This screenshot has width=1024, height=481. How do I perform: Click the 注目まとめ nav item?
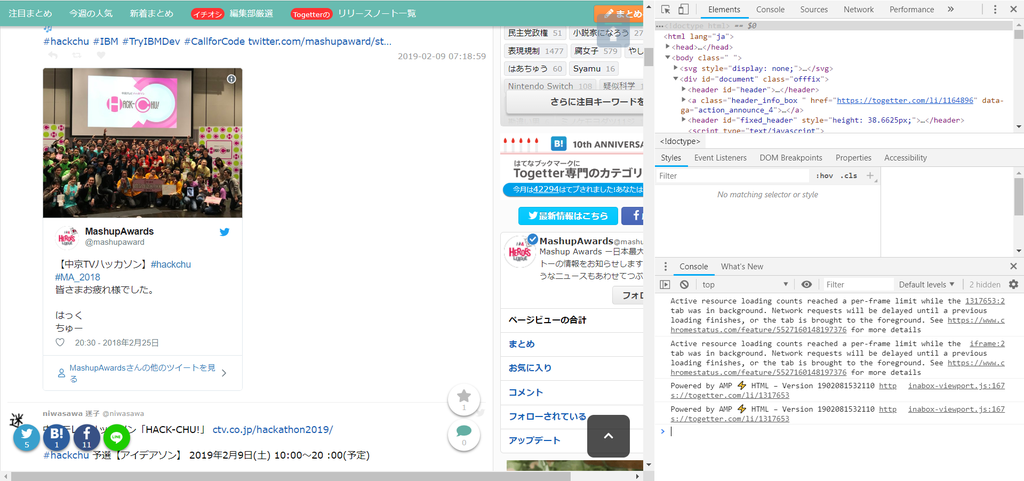tap(31, 13)
